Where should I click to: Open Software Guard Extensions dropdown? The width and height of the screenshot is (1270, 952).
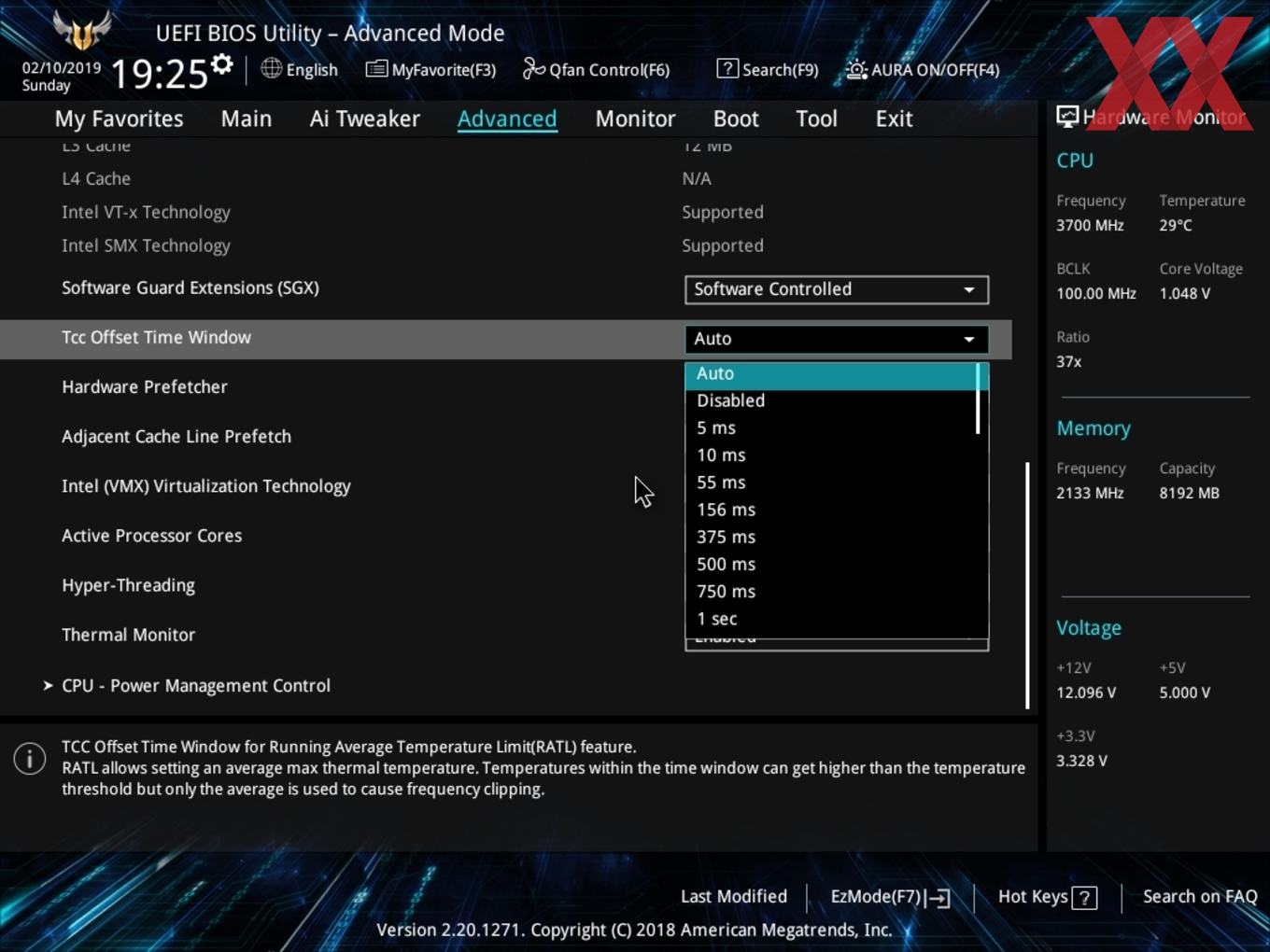coord(837,289)
